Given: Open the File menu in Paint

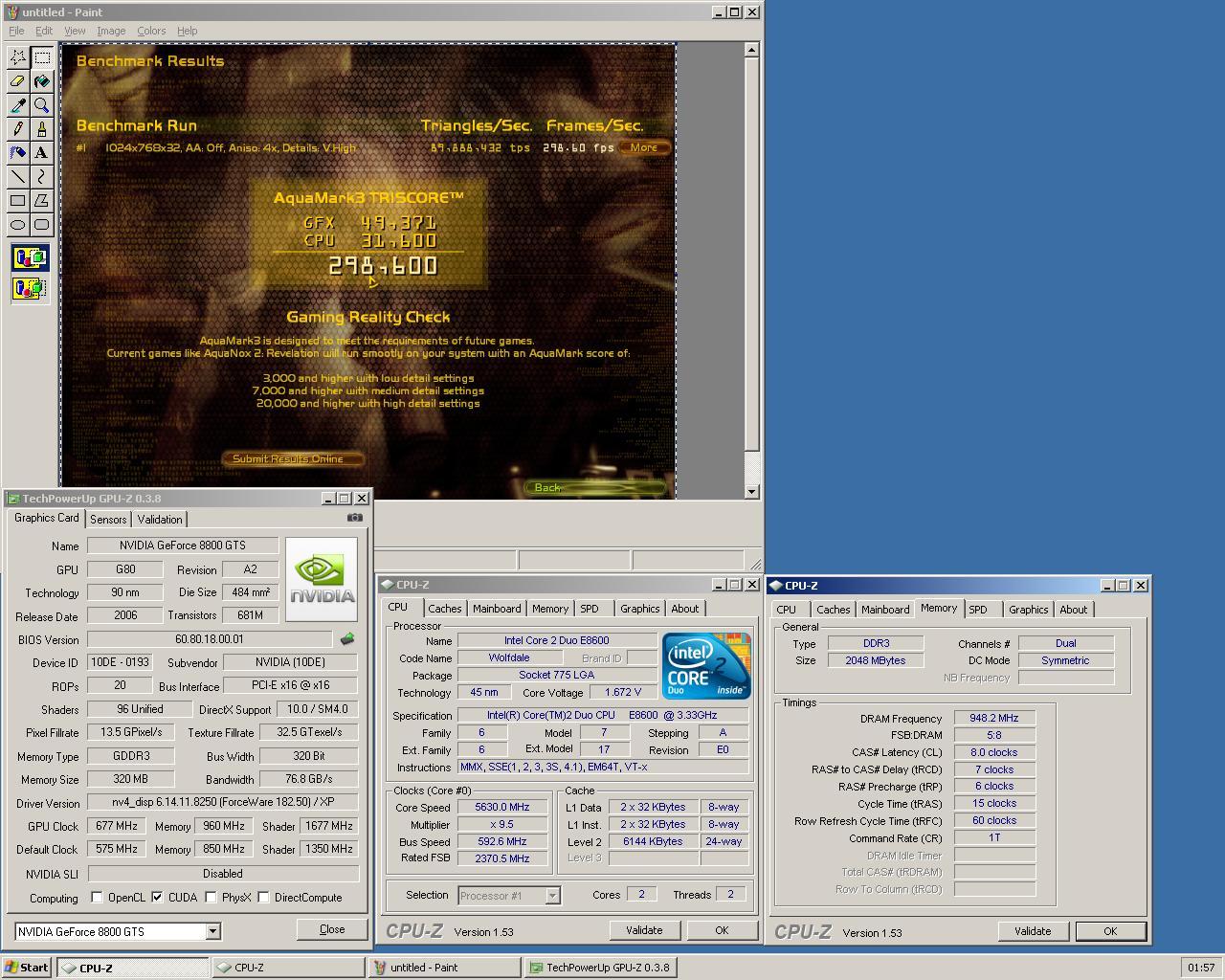Looking at the screenshot, I should (16, 31).
